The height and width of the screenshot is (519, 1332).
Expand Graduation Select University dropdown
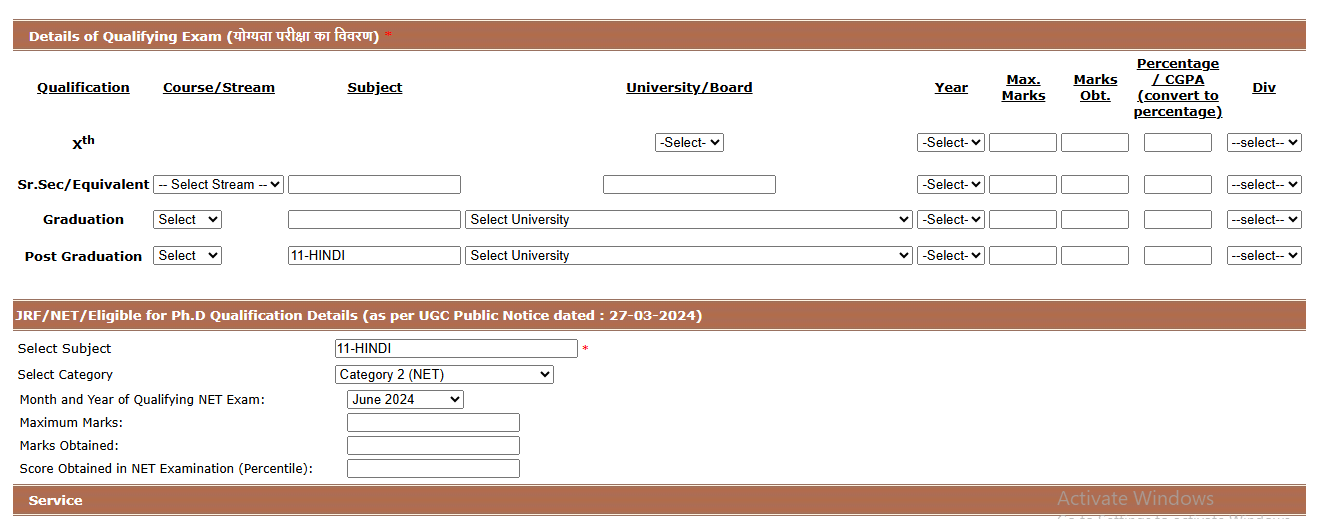[x=688, y=220]
